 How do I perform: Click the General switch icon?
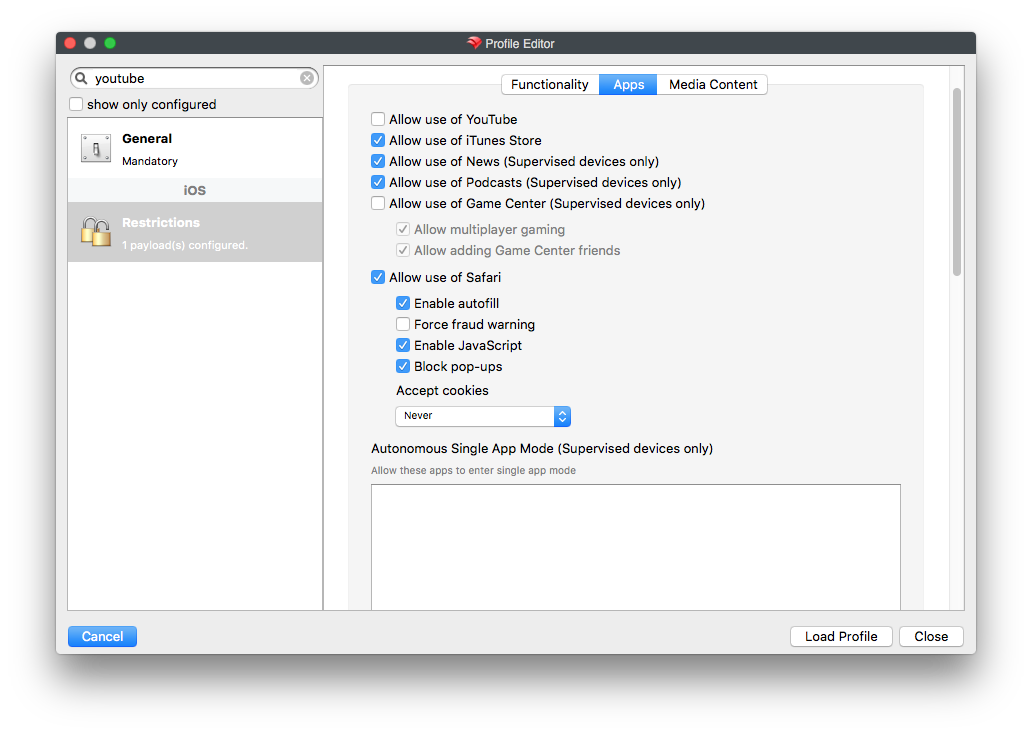[96, 148]
